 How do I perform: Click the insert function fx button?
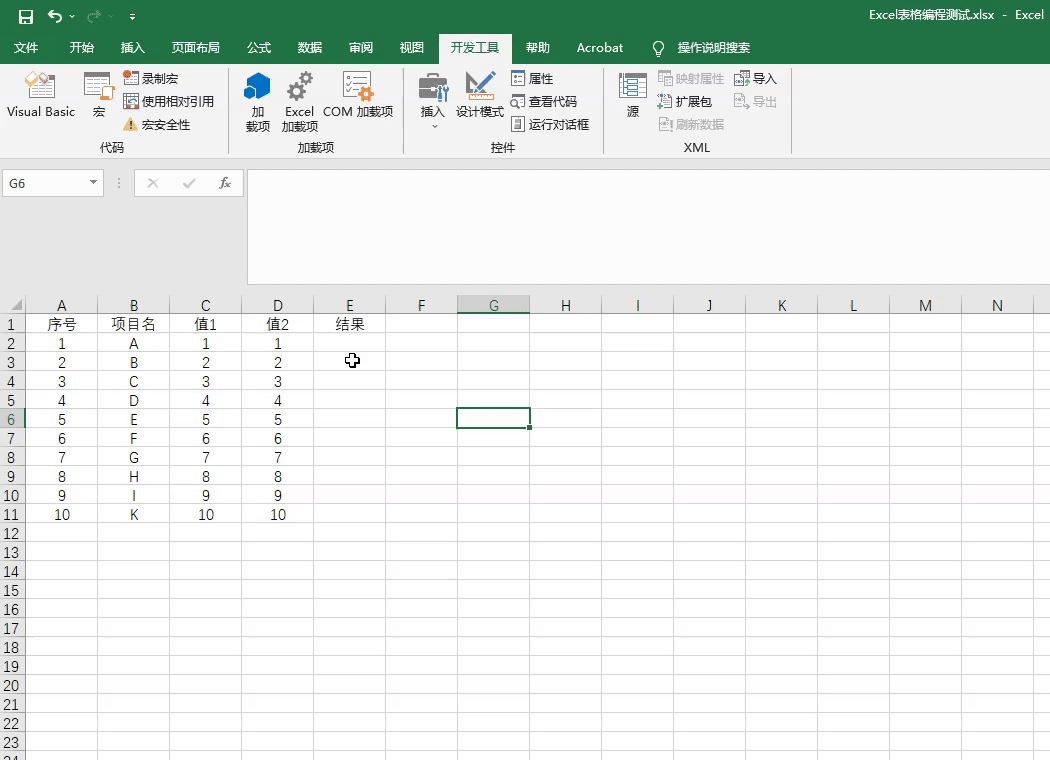[225, 183]
